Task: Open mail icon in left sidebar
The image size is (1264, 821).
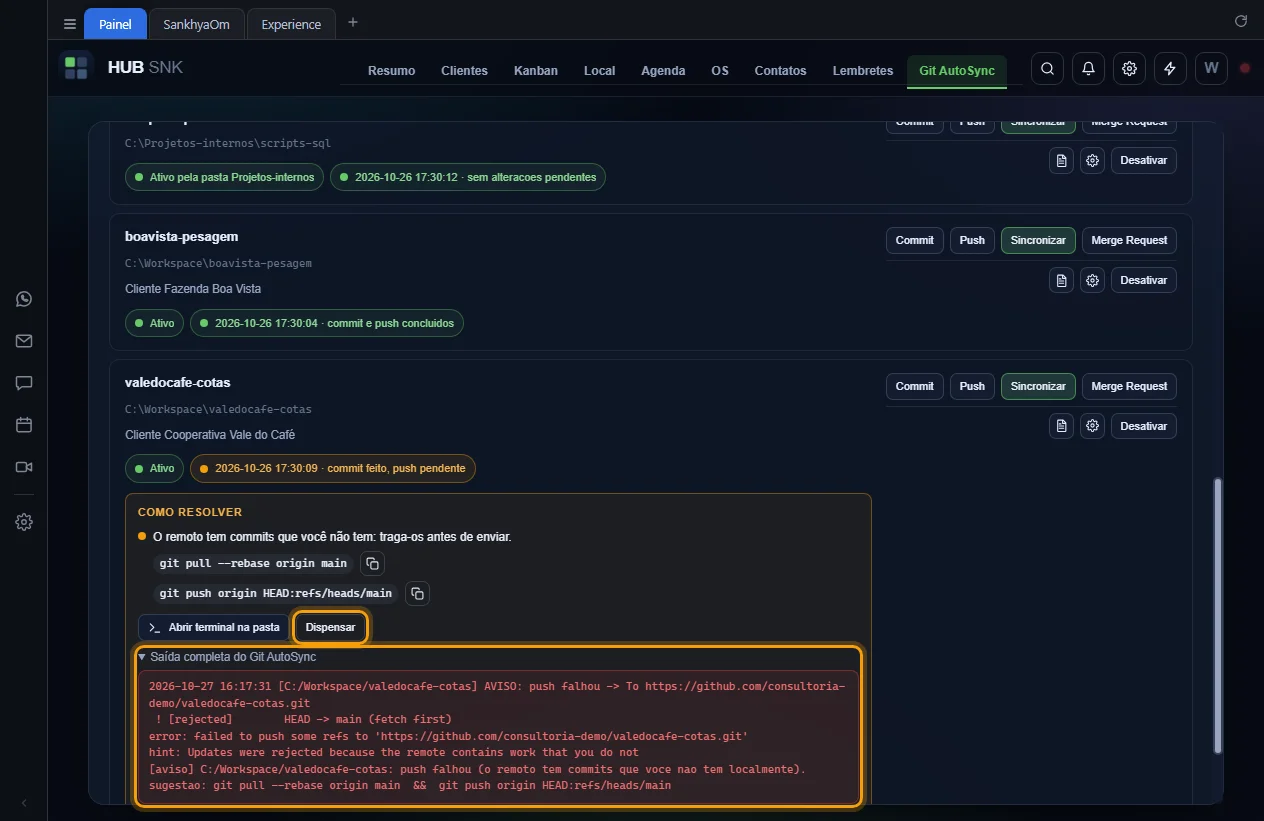Action: tap(24, 341)
